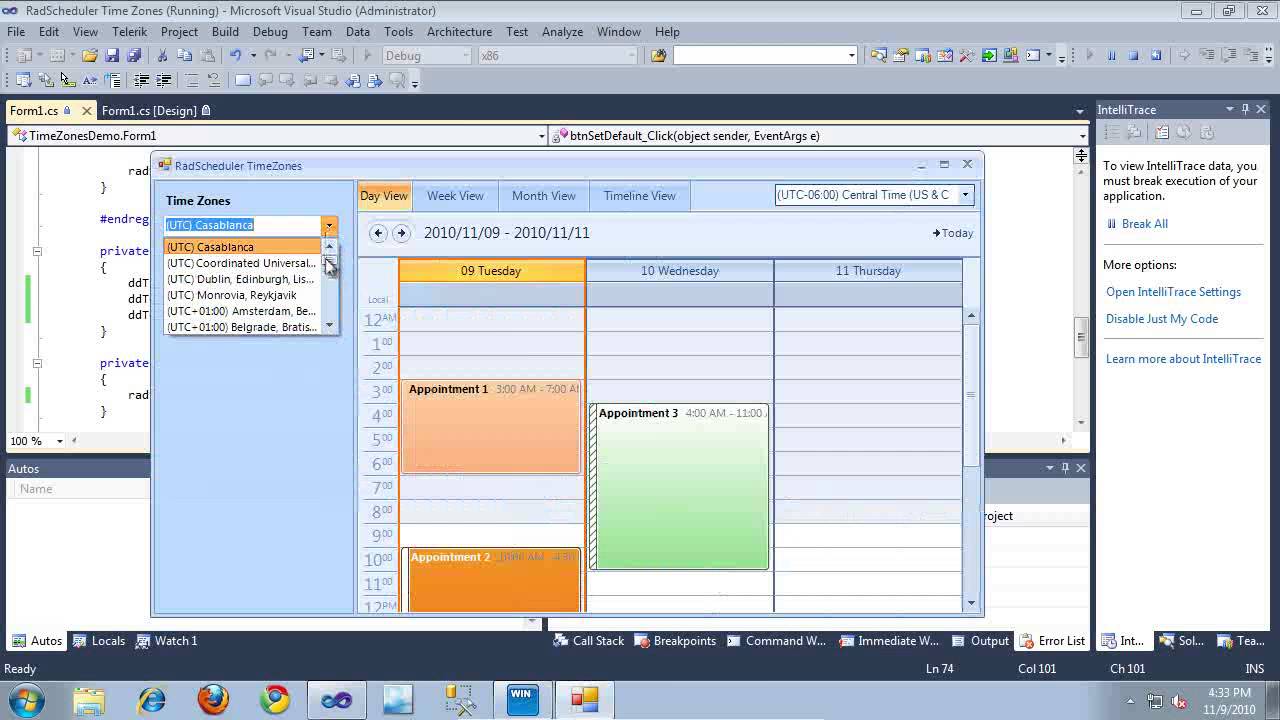Select (UTC+01:00) Amsterdam list item
1280x720 pixels.
(x=241, y=311)
